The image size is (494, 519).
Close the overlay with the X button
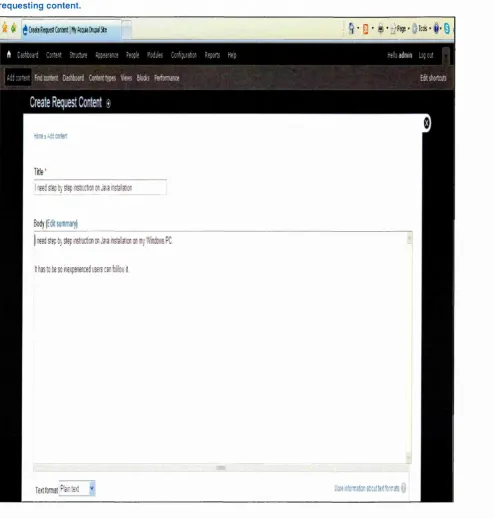click(x=426, y=123)
